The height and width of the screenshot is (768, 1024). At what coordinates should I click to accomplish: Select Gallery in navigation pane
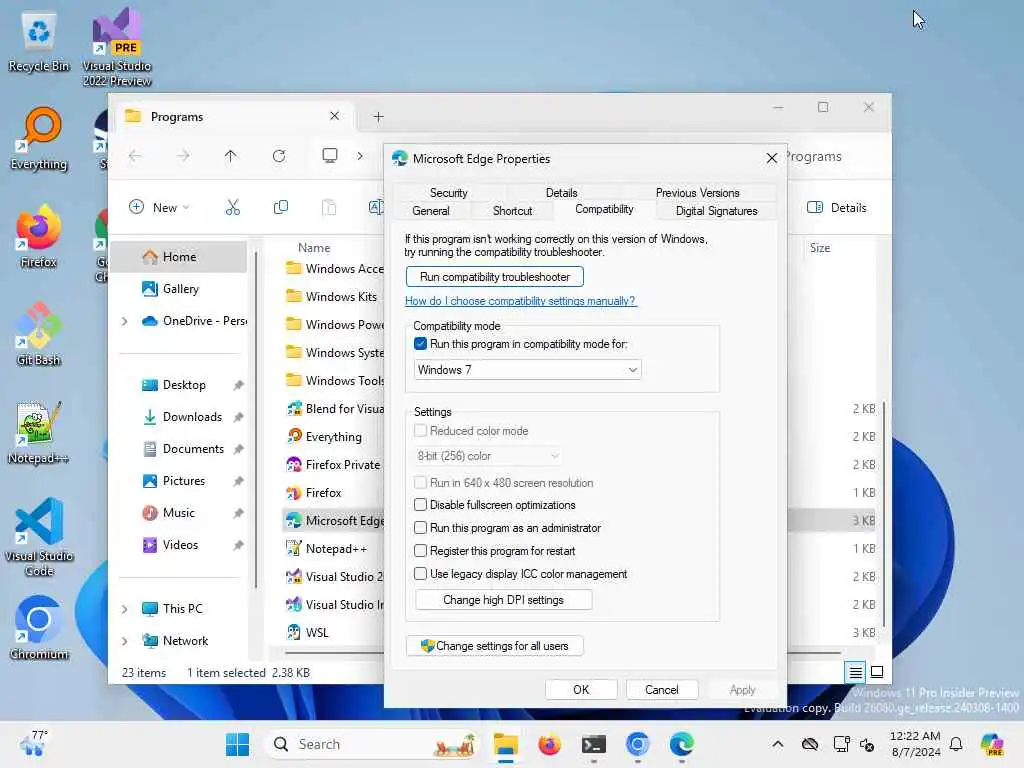pyautogui.click(x=179, y=289)
